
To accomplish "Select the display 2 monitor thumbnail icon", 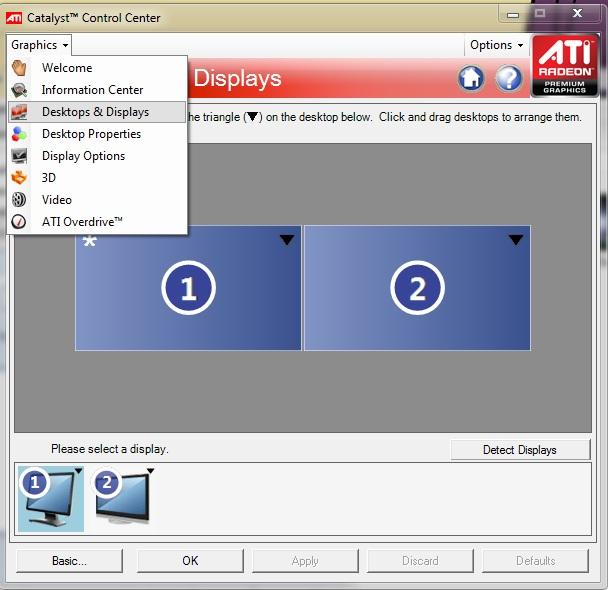I will [123, 499].
